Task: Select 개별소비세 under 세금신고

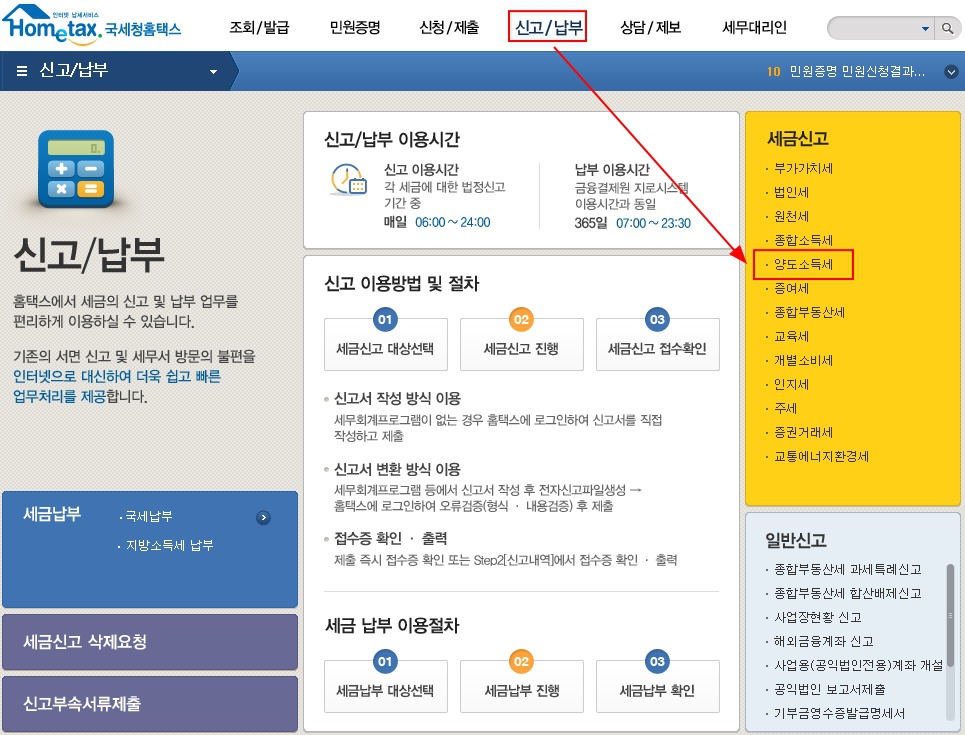Action: point(803,361)
